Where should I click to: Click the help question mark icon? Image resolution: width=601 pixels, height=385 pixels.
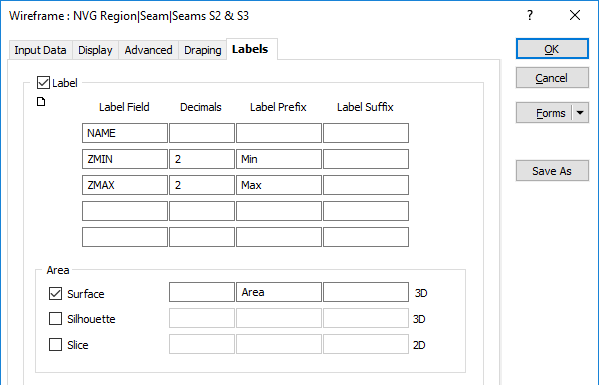pos(530,15)
